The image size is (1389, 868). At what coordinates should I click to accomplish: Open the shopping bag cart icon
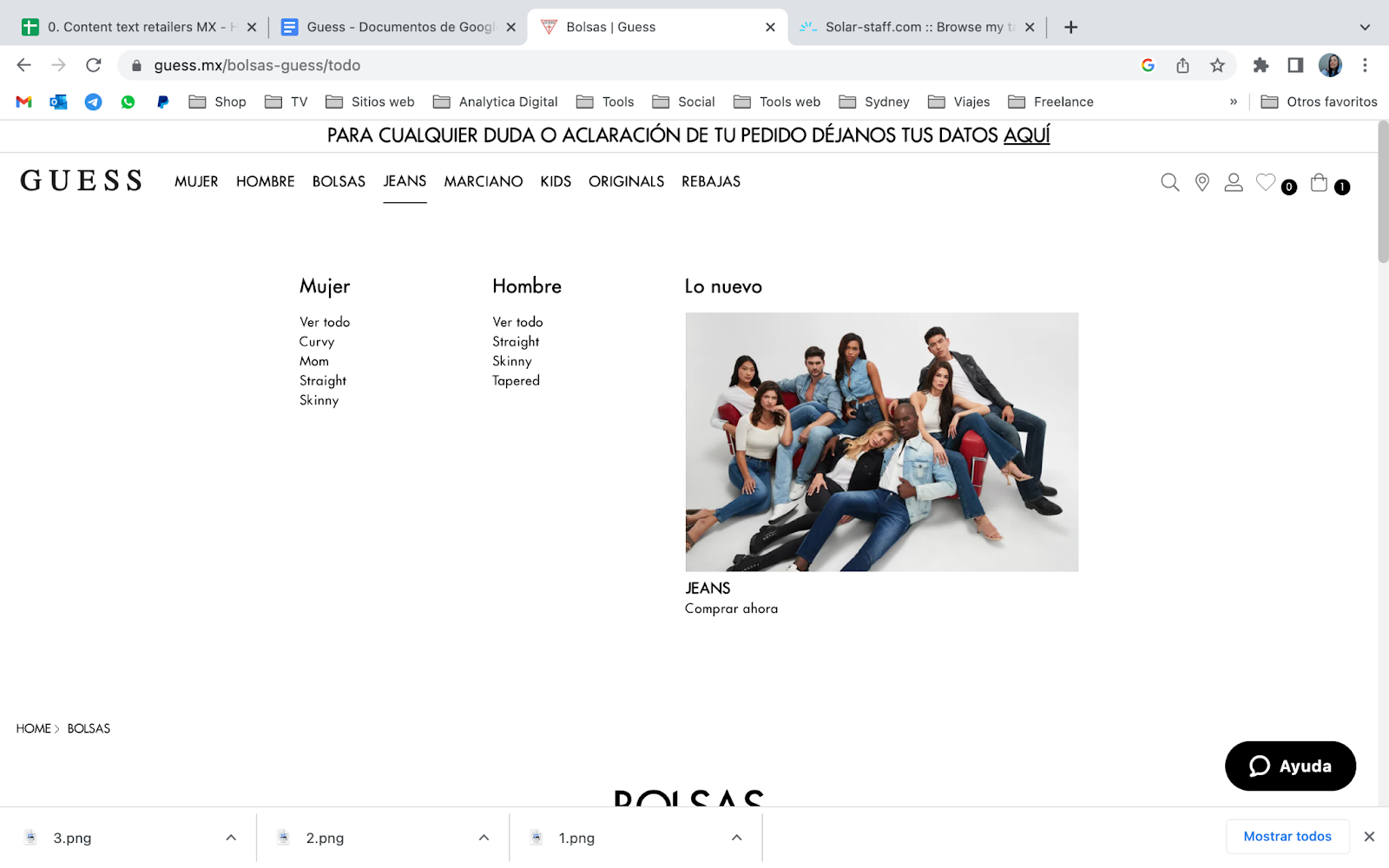(1320, 182)
